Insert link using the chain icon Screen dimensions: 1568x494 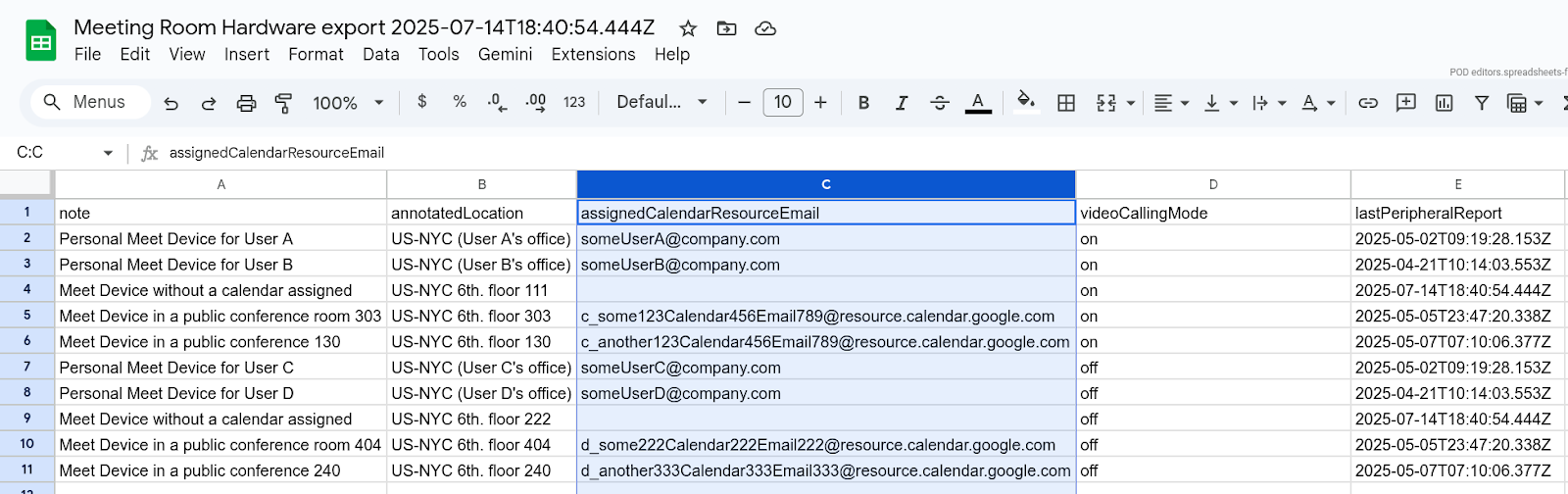pyautogui.click(x=1368, y=103)
